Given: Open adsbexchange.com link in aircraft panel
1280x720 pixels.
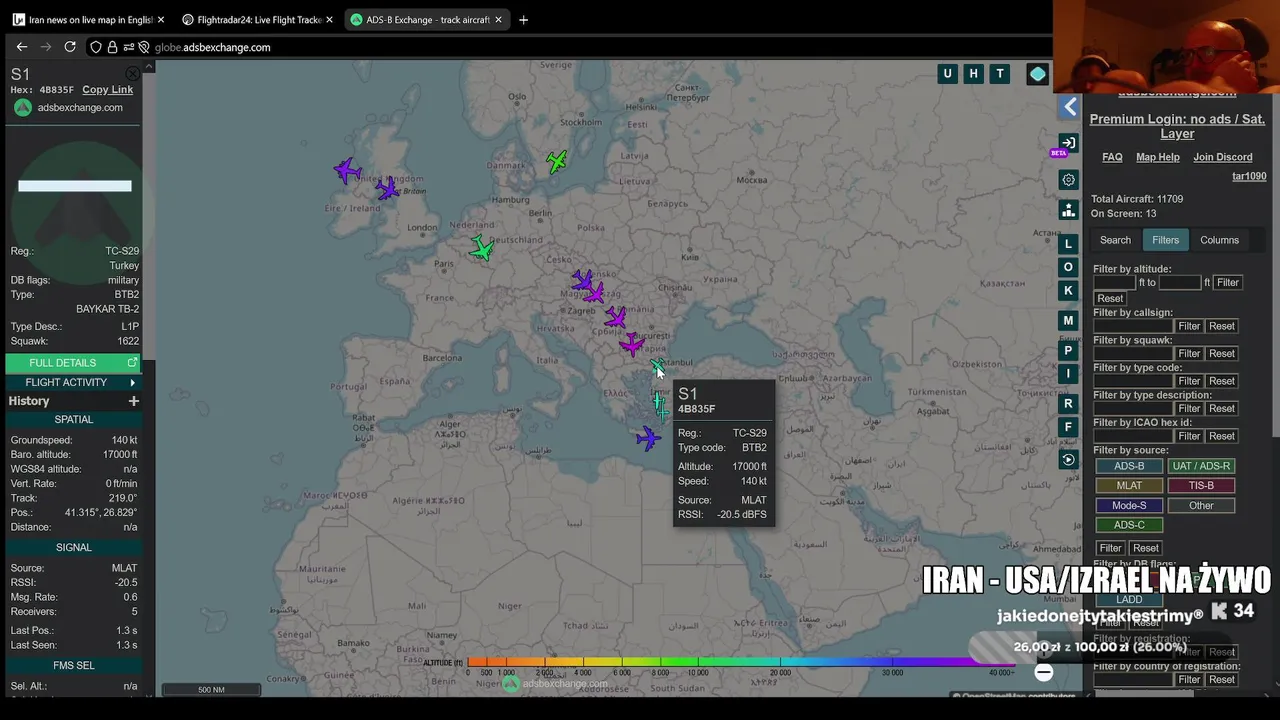Looking at the screenshot, I should pos(80,108).
